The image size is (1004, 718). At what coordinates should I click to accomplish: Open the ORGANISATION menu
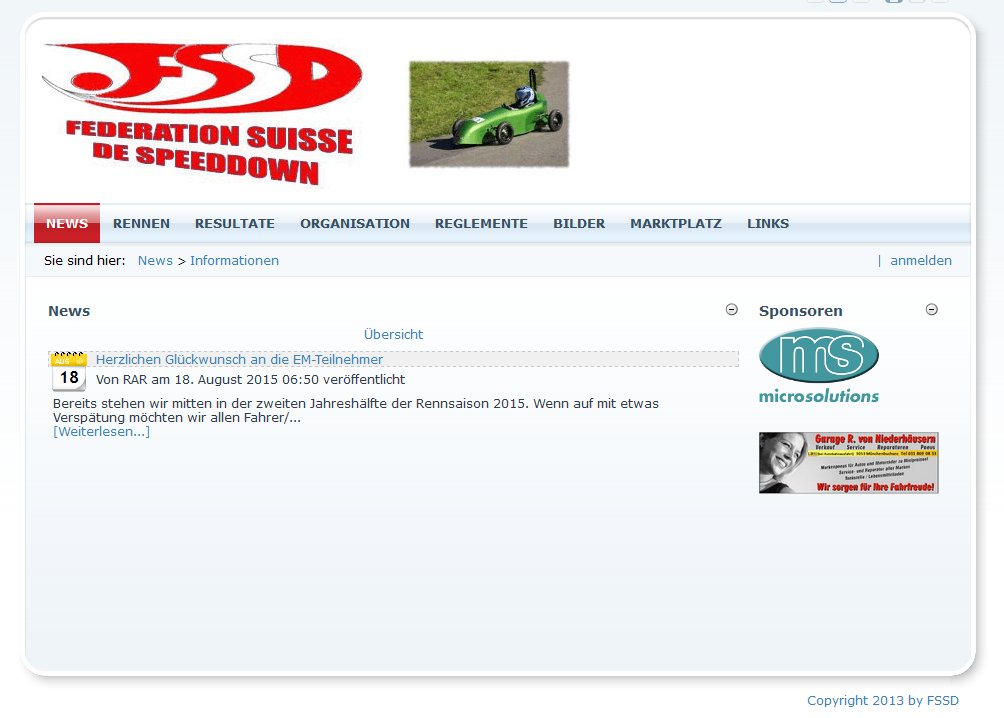(x=355, y=224)
